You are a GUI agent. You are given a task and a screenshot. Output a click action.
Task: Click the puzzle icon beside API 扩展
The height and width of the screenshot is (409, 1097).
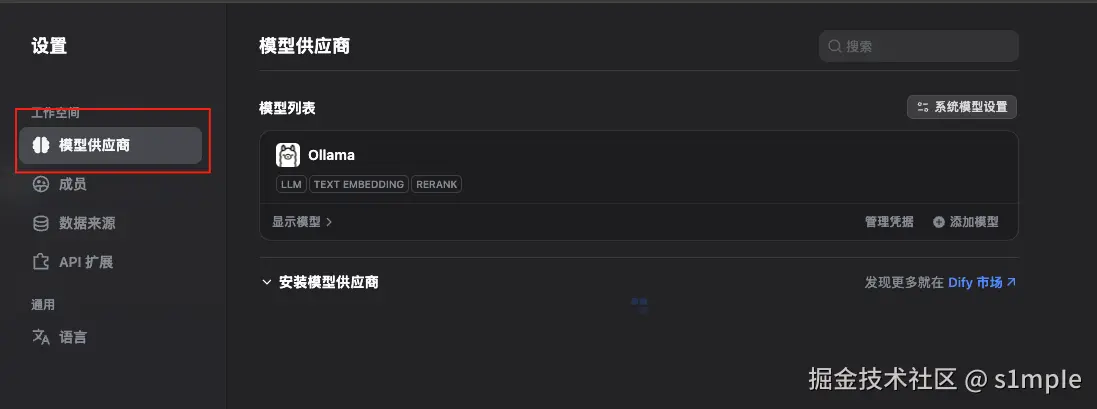[x=41, y=262]
